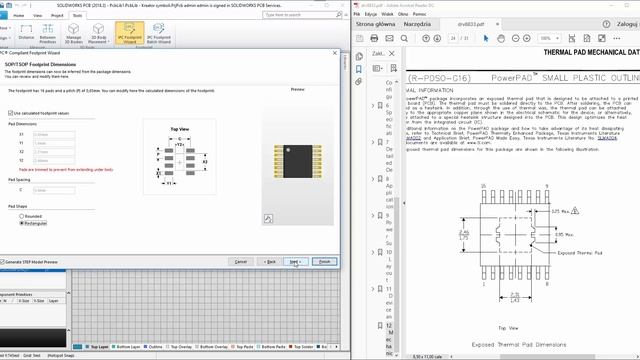Launch the IPC Footprint Batch Wizard
640x360 pixels.
[x=159, y=33]
